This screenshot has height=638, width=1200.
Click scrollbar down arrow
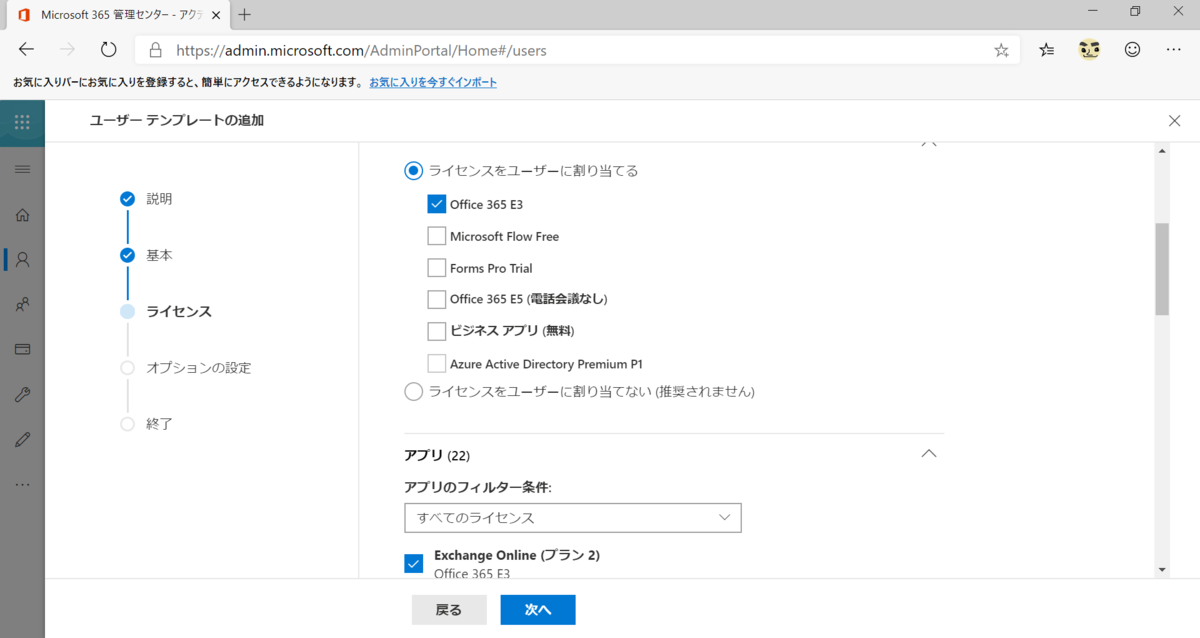(x=1162, y=569)
